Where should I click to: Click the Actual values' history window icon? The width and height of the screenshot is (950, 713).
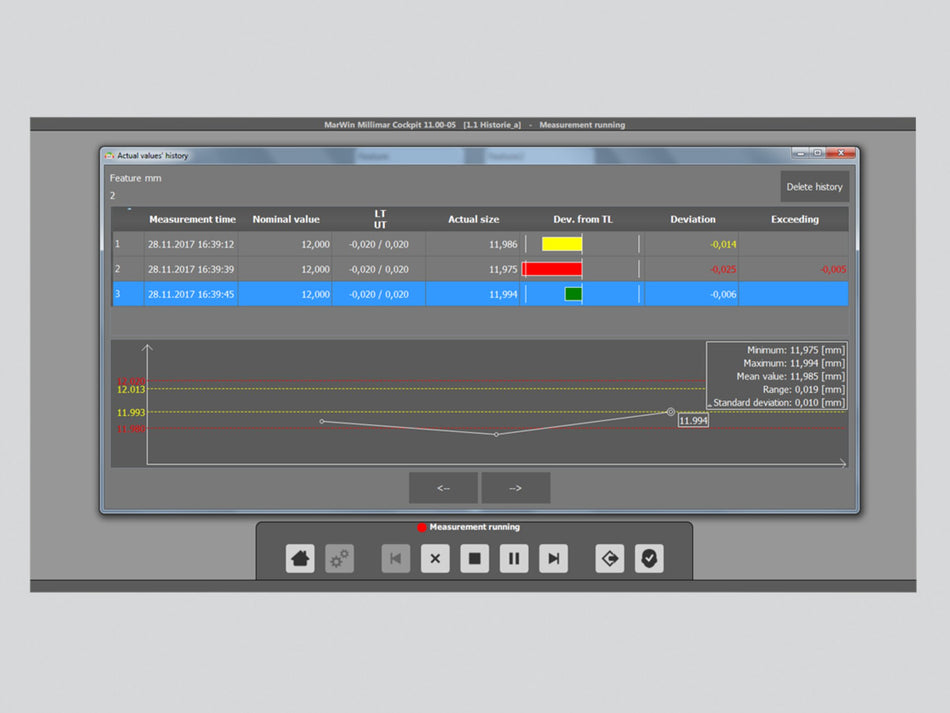click(110, 155)
